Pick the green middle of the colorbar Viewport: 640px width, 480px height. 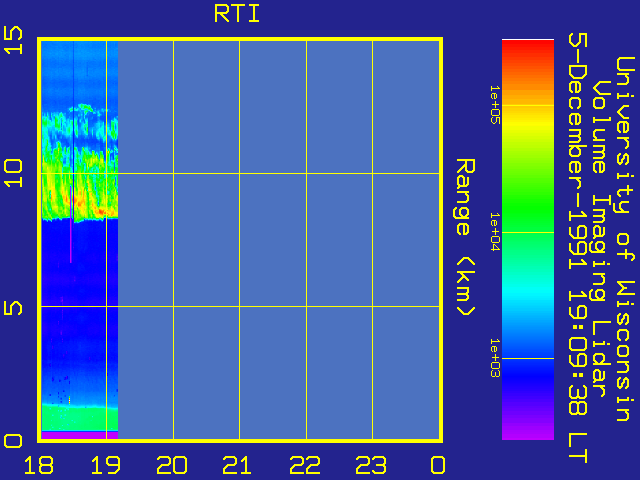click(528, 208)
